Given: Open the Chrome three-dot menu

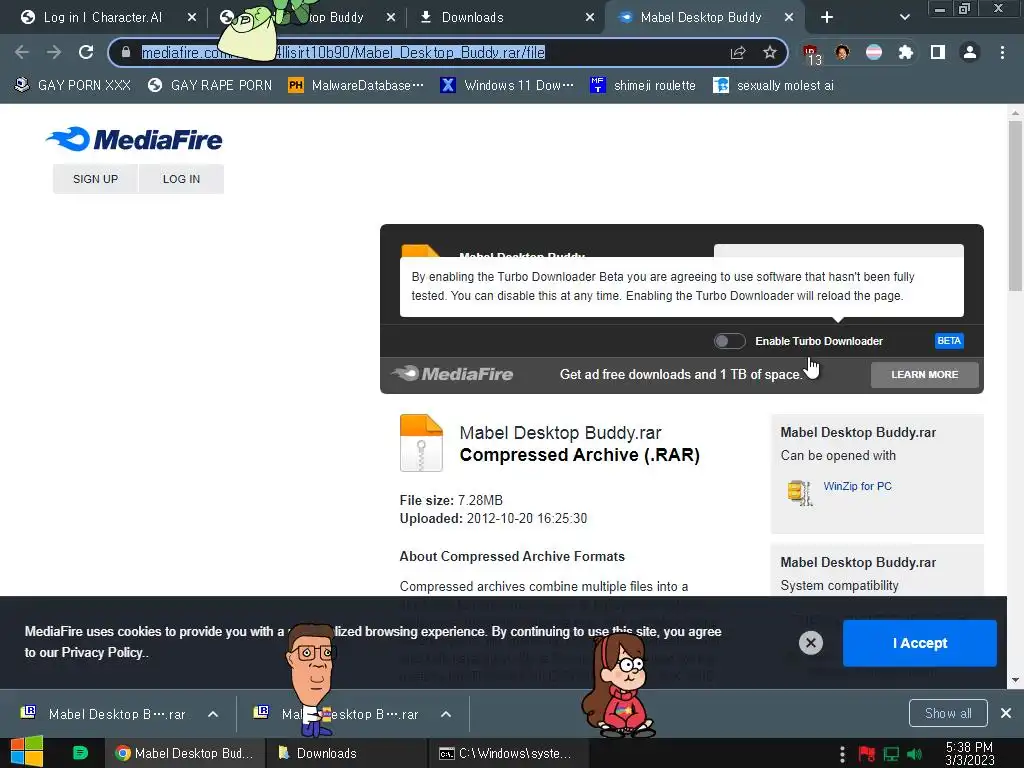Looking at the screenshot, I should click(x=1002, y=52).
